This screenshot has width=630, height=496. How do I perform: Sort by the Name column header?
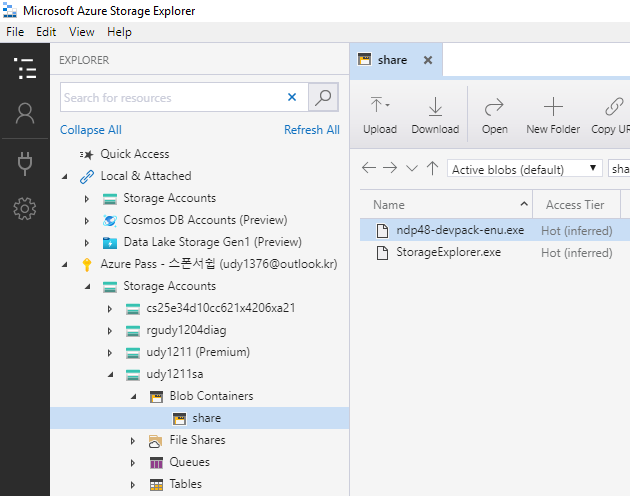click(x=446, y=205)
